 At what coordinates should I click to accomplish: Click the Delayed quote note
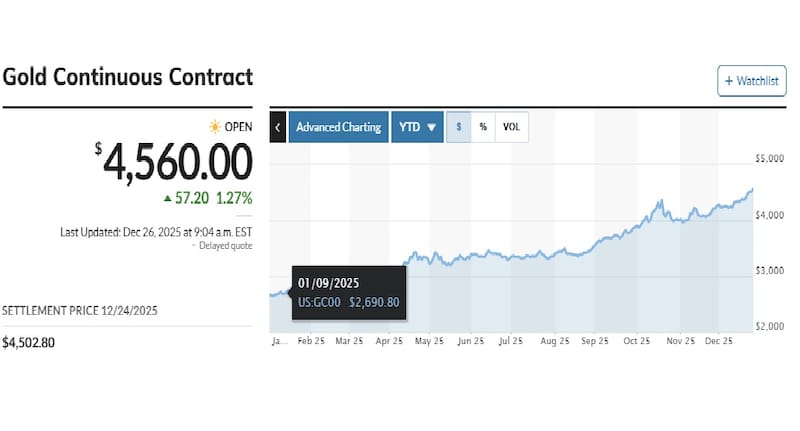[x=225, y=245]
